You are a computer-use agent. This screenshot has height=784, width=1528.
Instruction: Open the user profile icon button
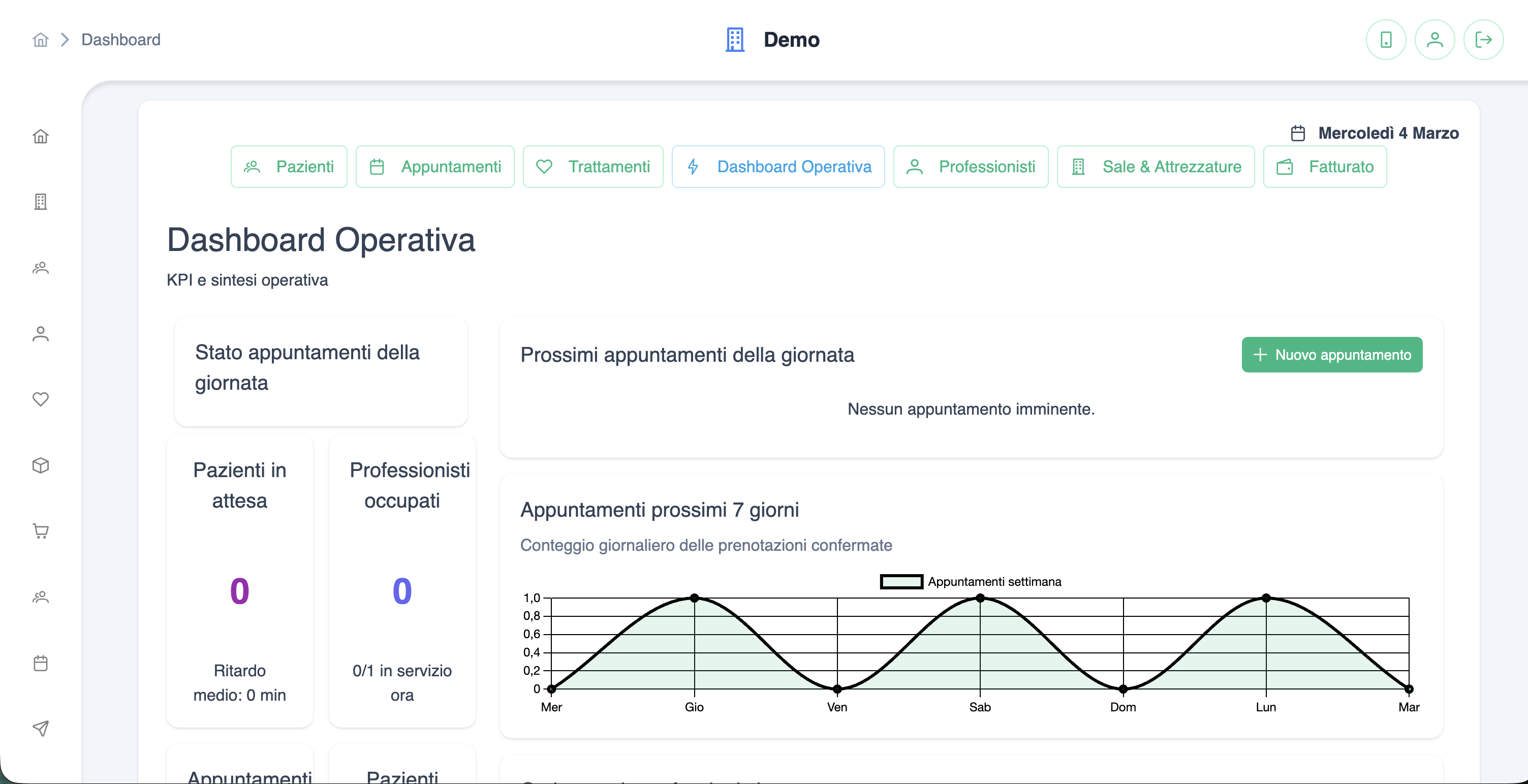pos(1435,40)
